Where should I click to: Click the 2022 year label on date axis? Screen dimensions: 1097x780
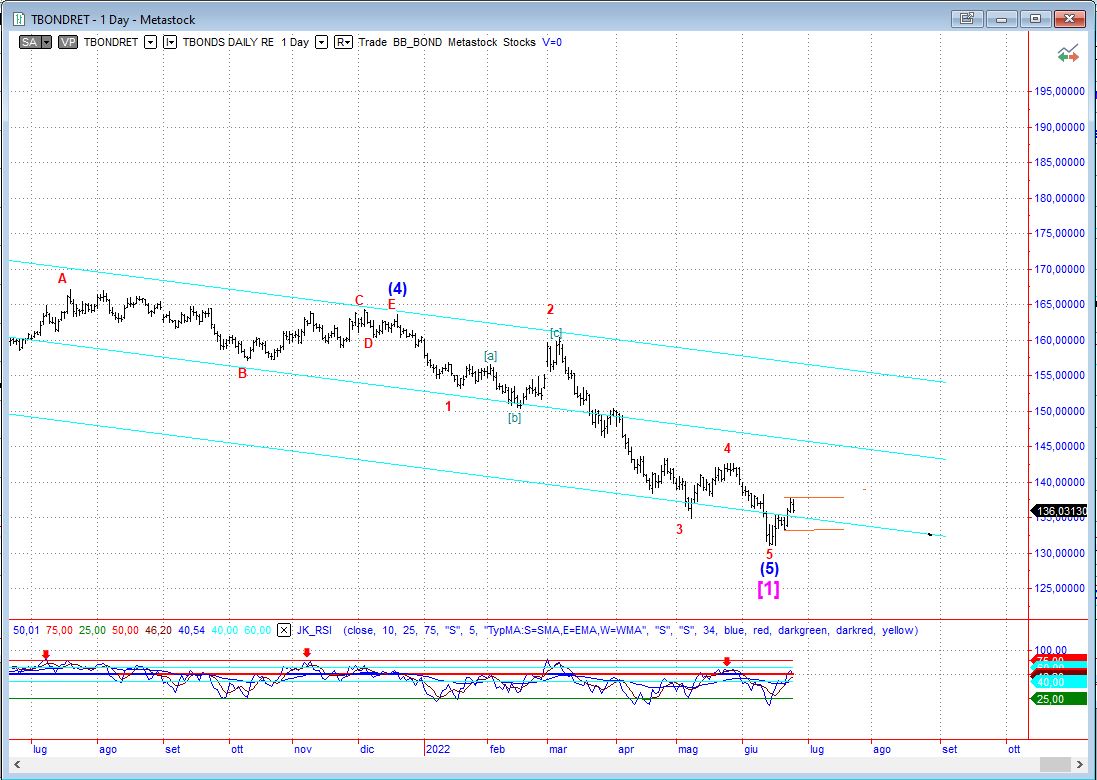437,749
